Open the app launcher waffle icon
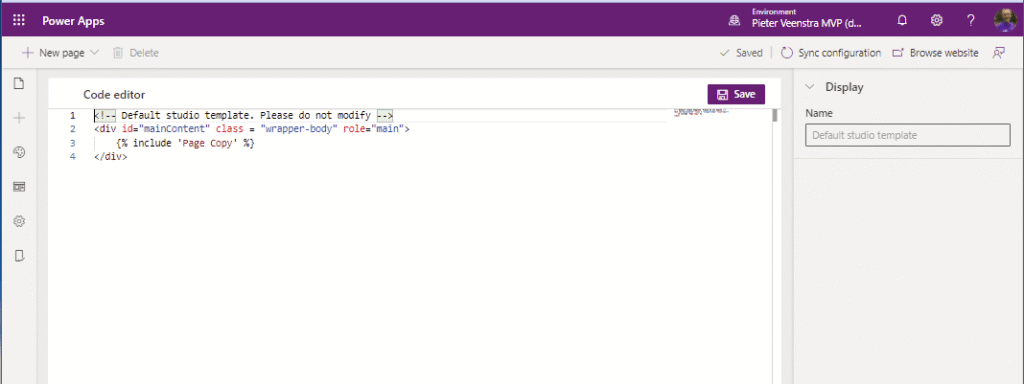Viewport: 1024px width, 384px height. pyautogui.click(x=19, y=20)
